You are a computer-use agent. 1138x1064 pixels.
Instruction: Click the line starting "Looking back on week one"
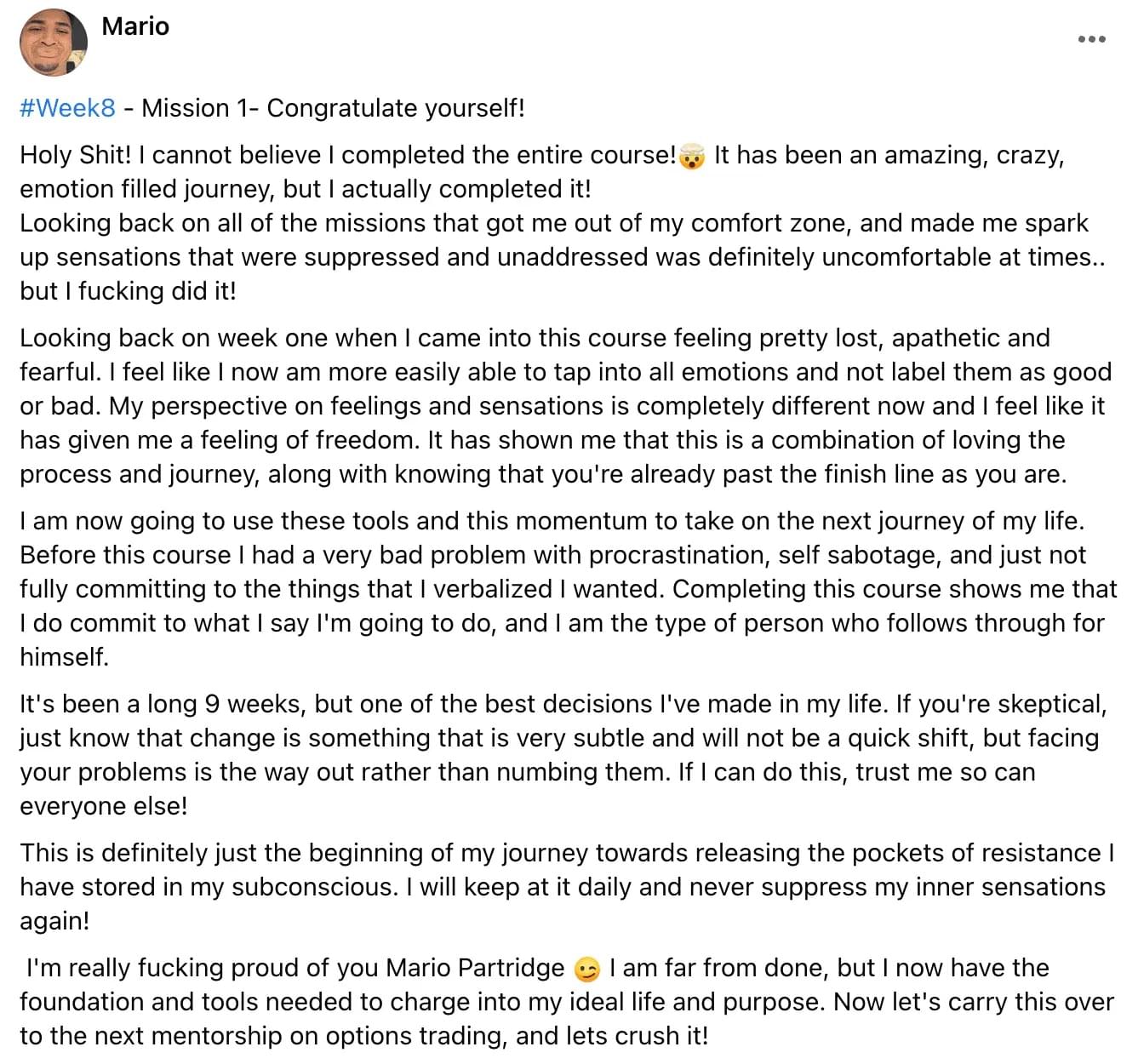click(x=535, y=338)
